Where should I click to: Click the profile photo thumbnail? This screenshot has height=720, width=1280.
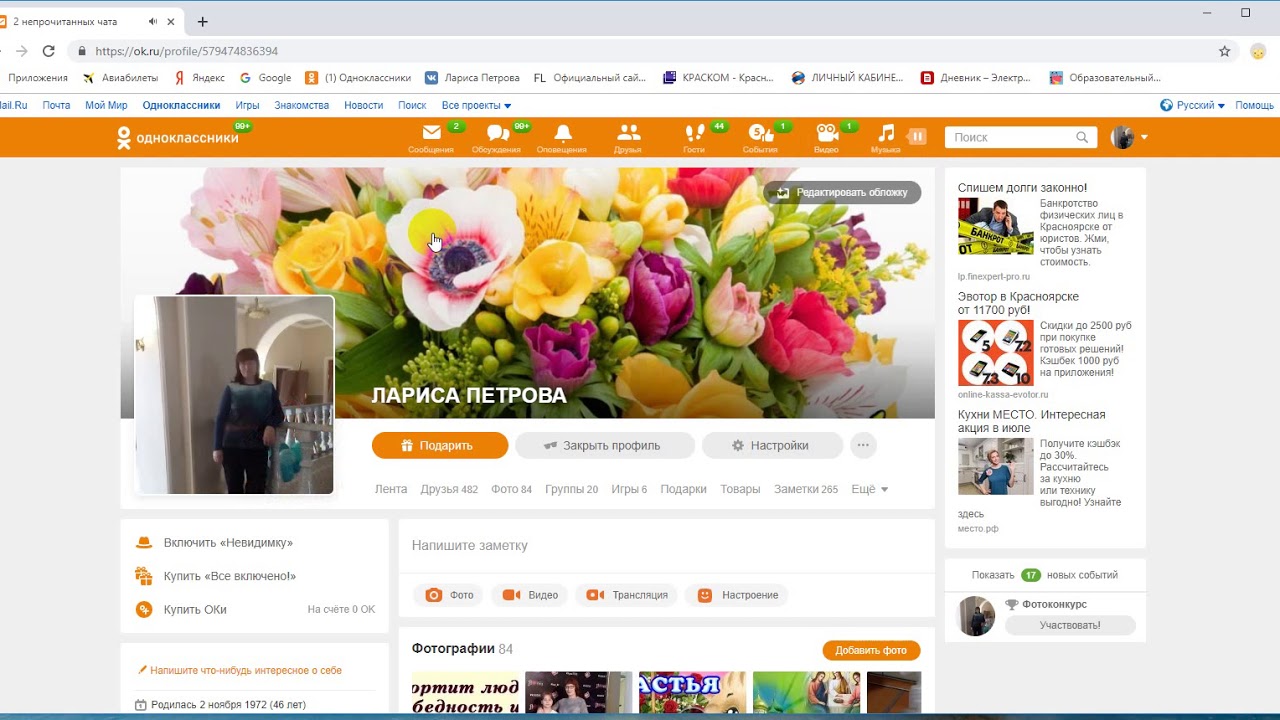(x=234, y=395)
